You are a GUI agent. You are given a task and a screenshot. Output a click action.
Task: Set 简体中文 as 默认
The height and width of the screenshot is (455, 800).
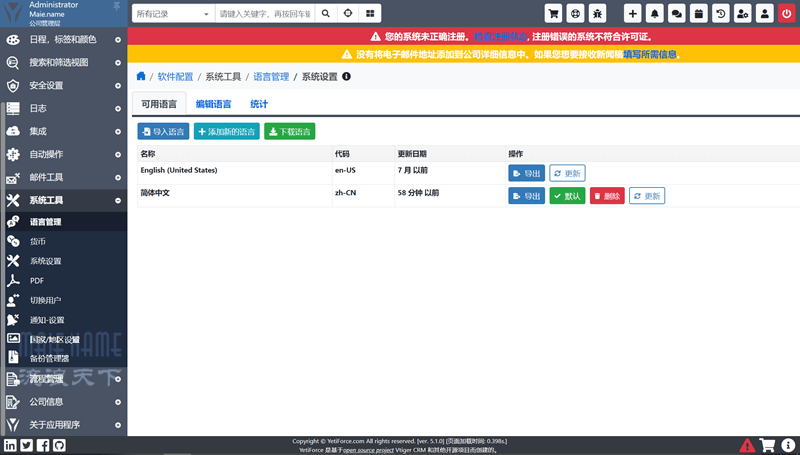(567, 196)
